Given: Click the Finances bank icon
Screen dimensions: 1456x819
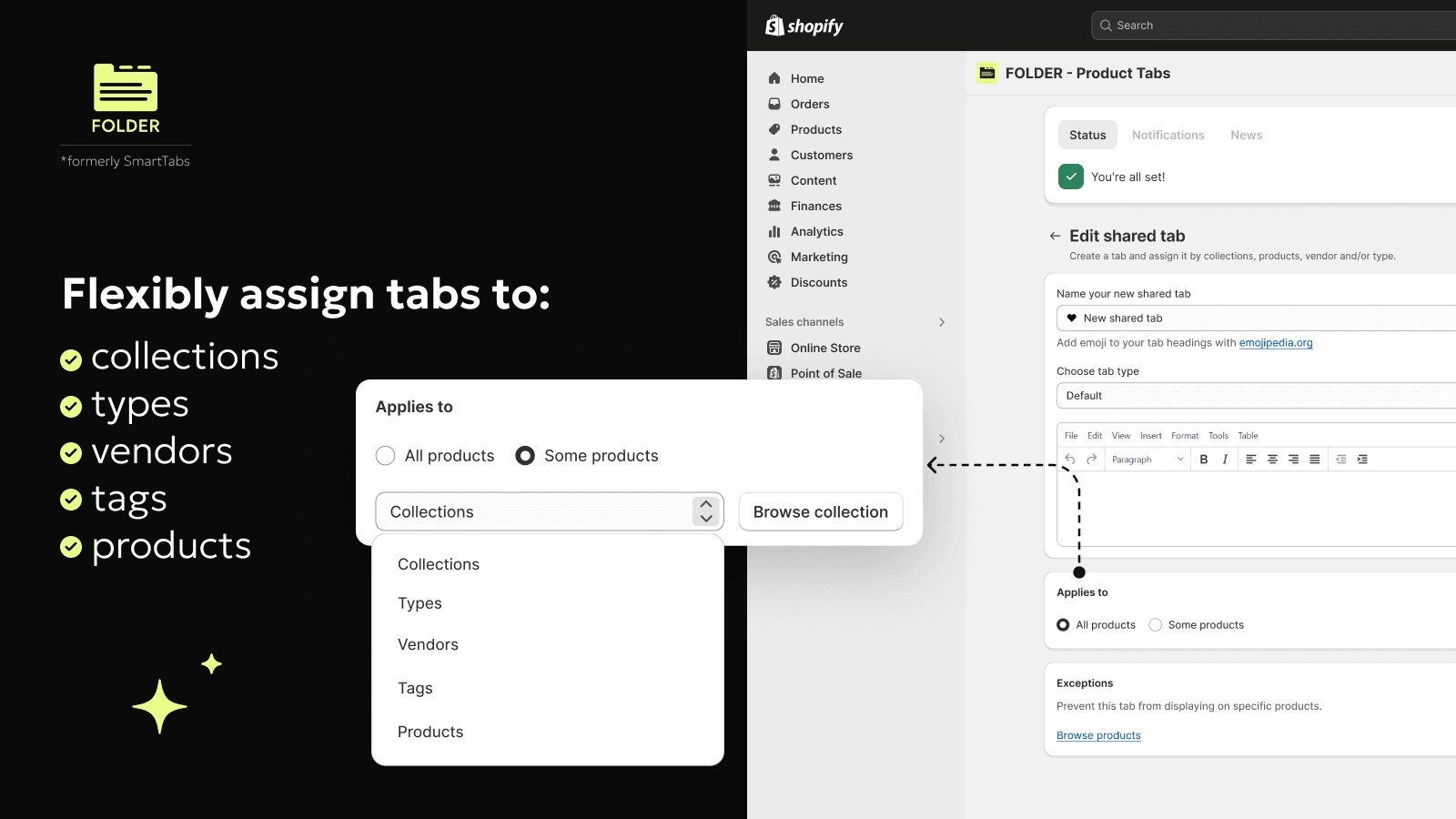Looking at the screenshot, I should (x=774, y=206).
